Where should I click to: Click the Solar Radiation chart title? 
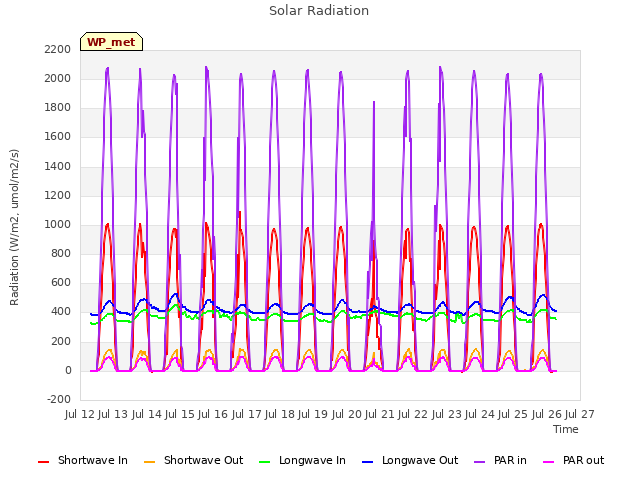coord(319,11)
